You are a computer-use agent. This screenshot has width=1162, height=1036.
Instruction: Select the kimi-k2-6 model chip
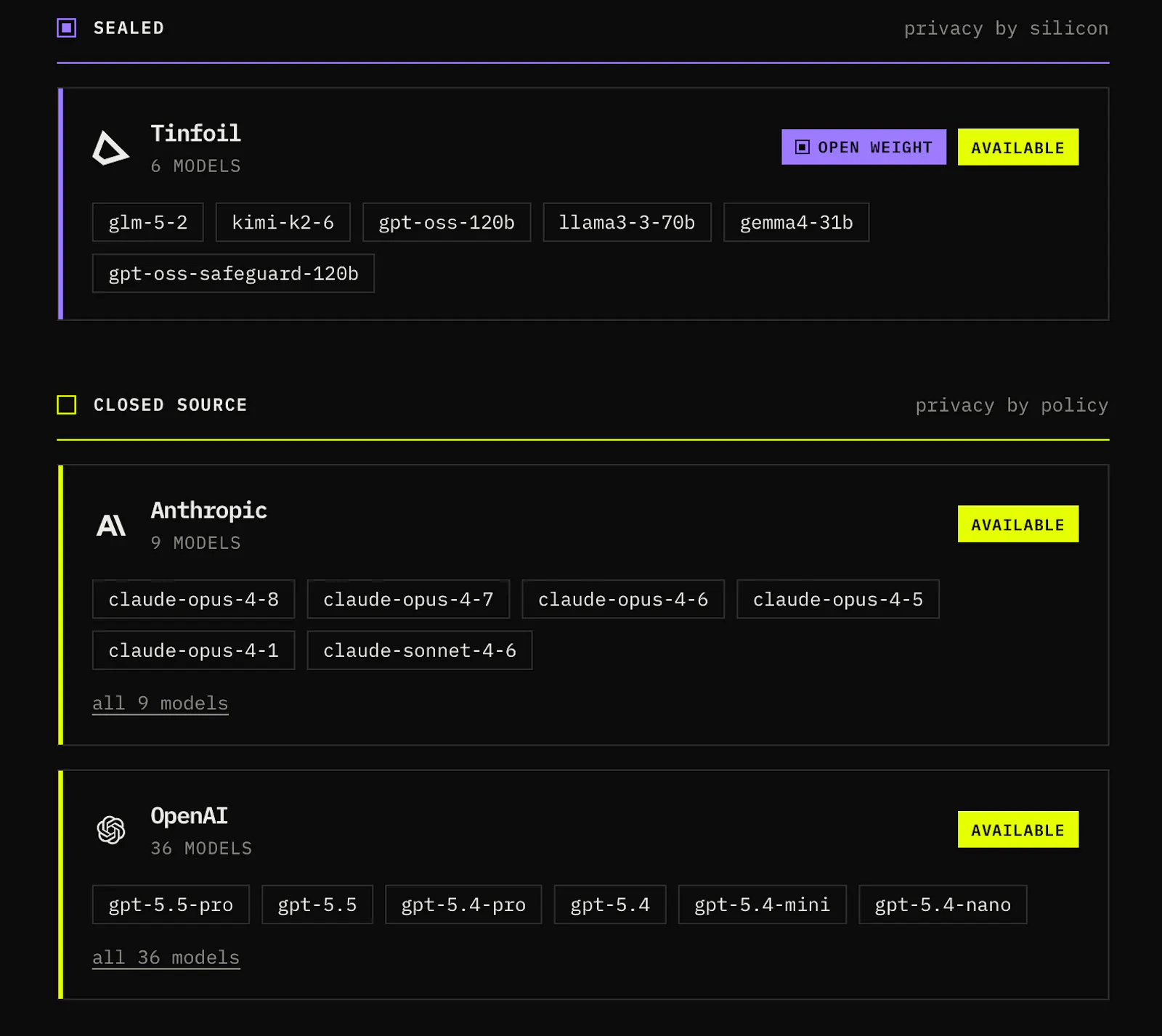tap(283, 222)
